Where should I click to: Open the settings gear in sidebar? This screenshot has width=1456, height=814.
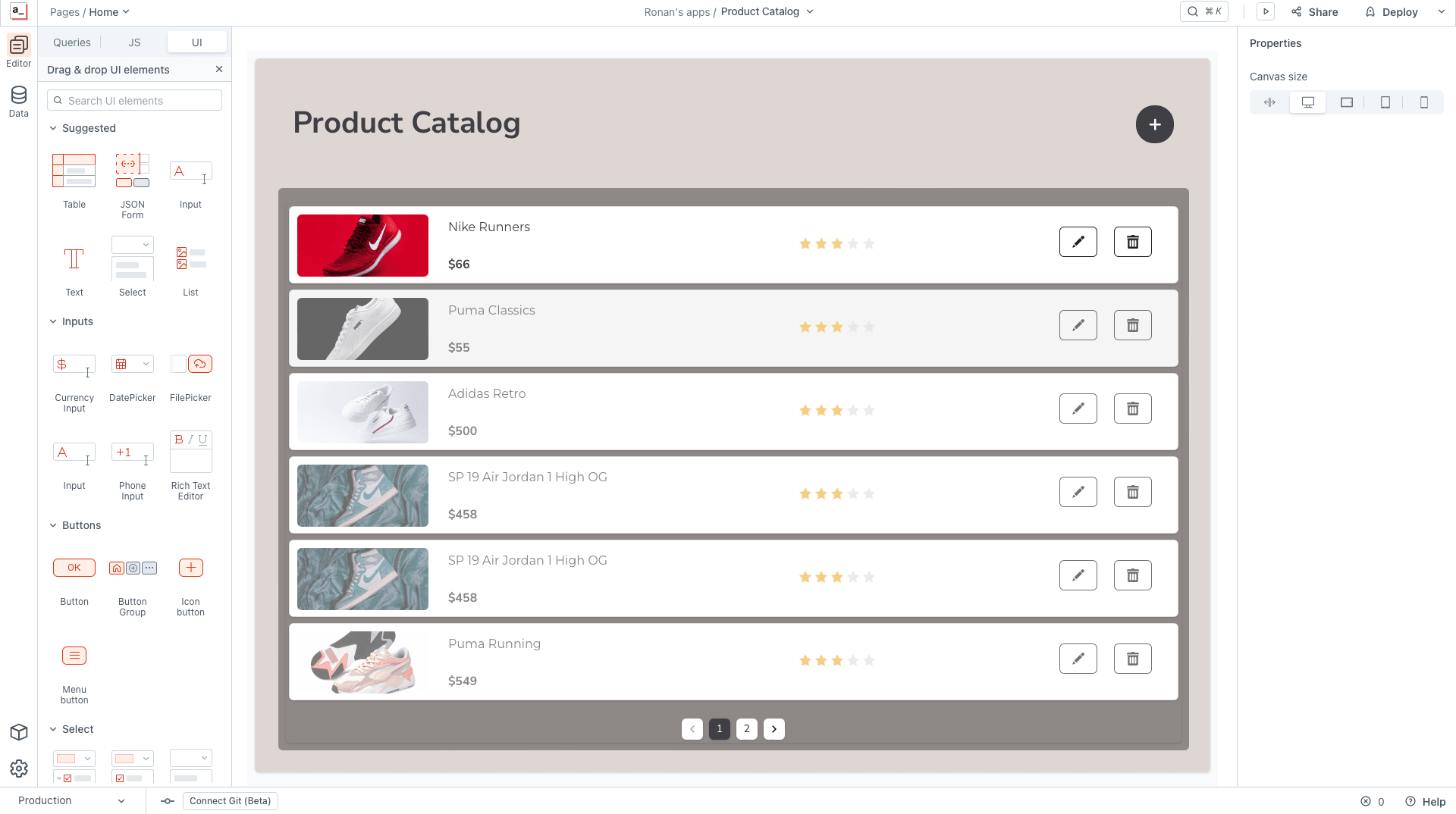point(19,769)
